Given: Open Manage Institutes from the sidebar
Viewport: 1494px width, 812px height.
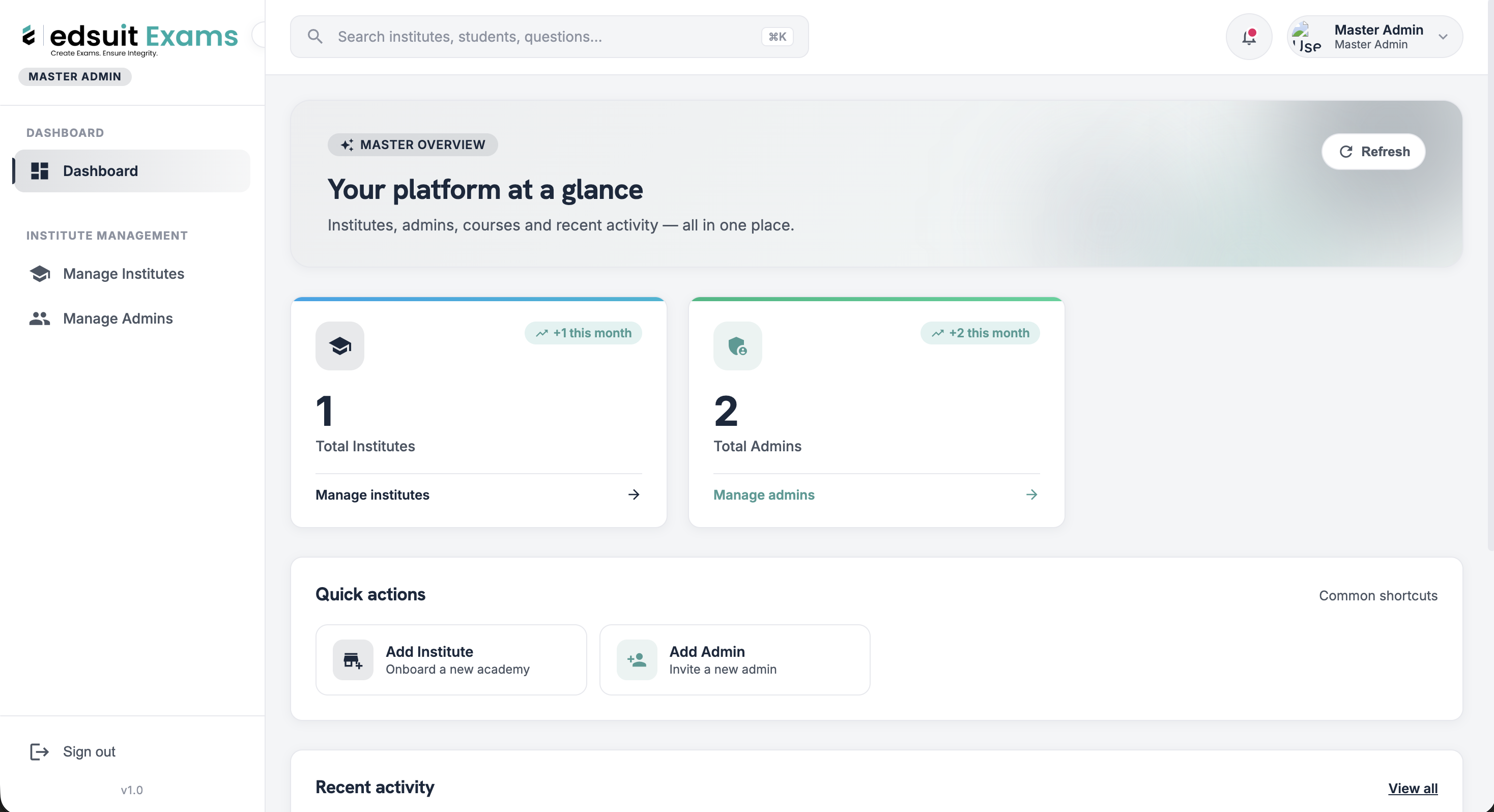Looking at the screenshot, I should [x=132, y=274].
